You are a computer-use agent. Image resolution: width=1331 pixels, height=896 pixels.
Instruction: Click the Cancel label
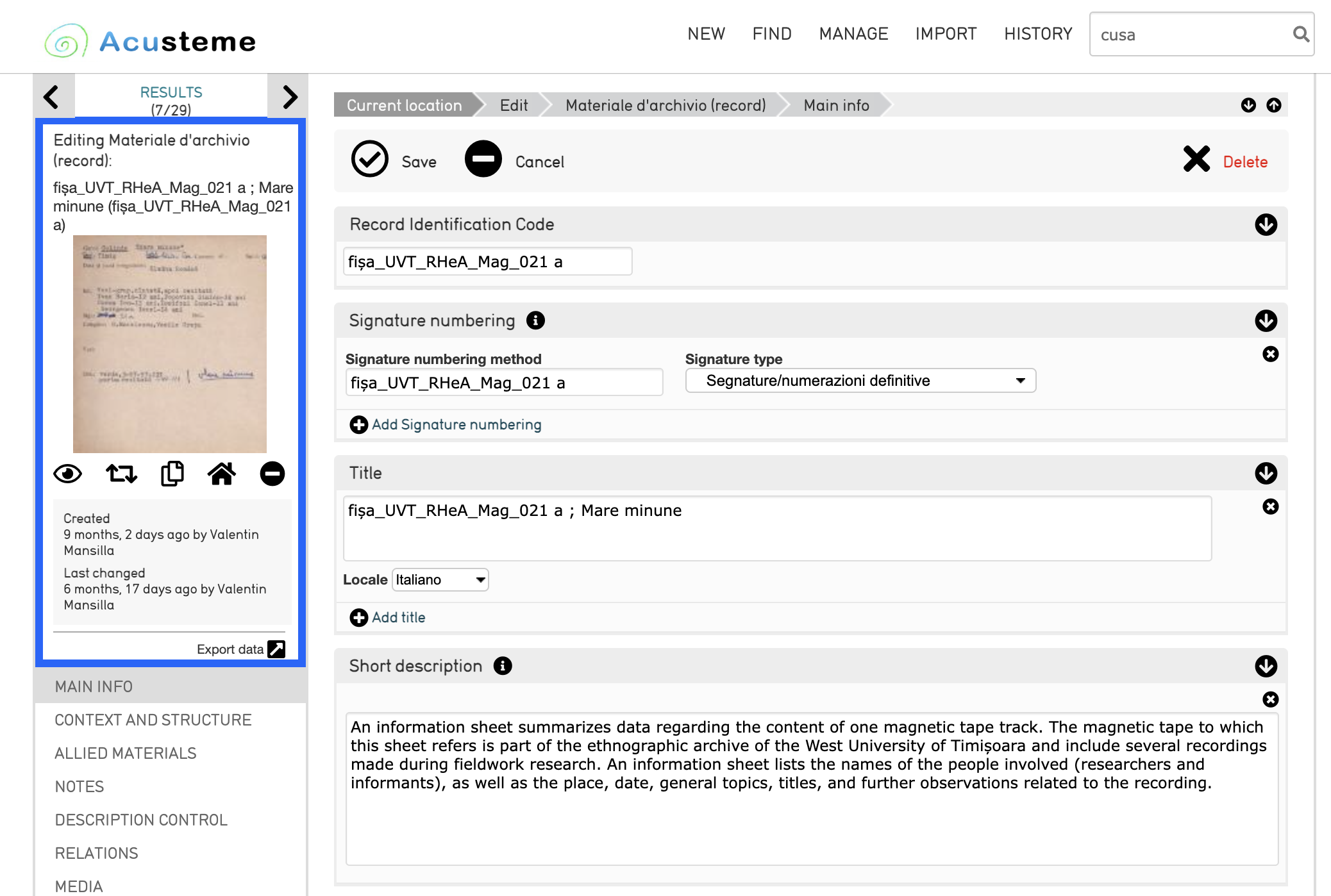540,162
